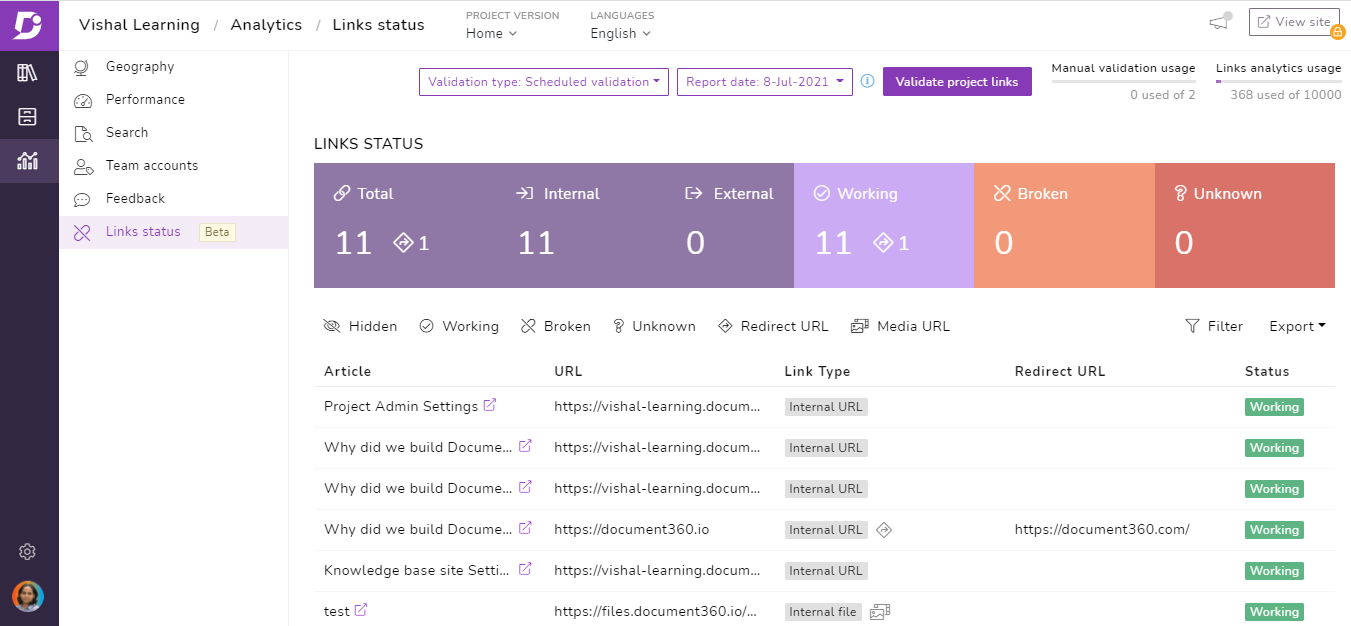Click the user profile avatar
The width and height of the screenshot is (1351, 626).
click(28, 596)
